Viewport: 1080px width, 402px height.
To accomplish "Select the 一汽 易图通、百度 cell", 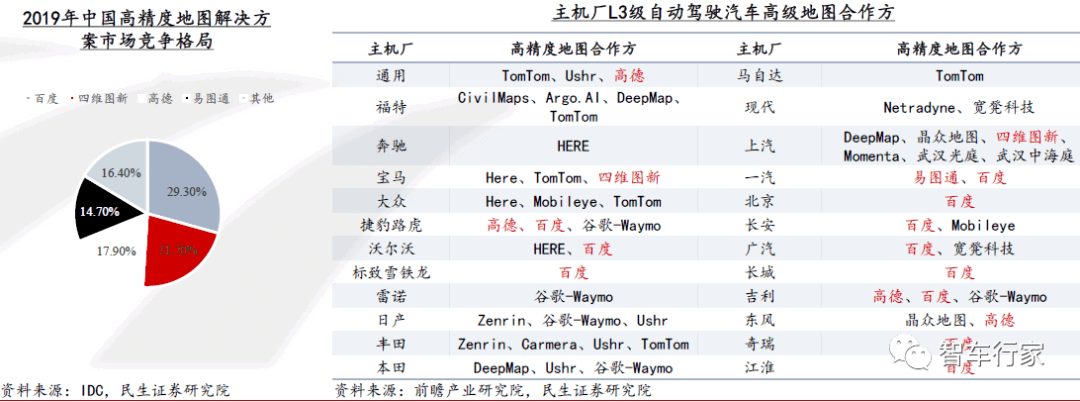I will (x=959, y=177).
